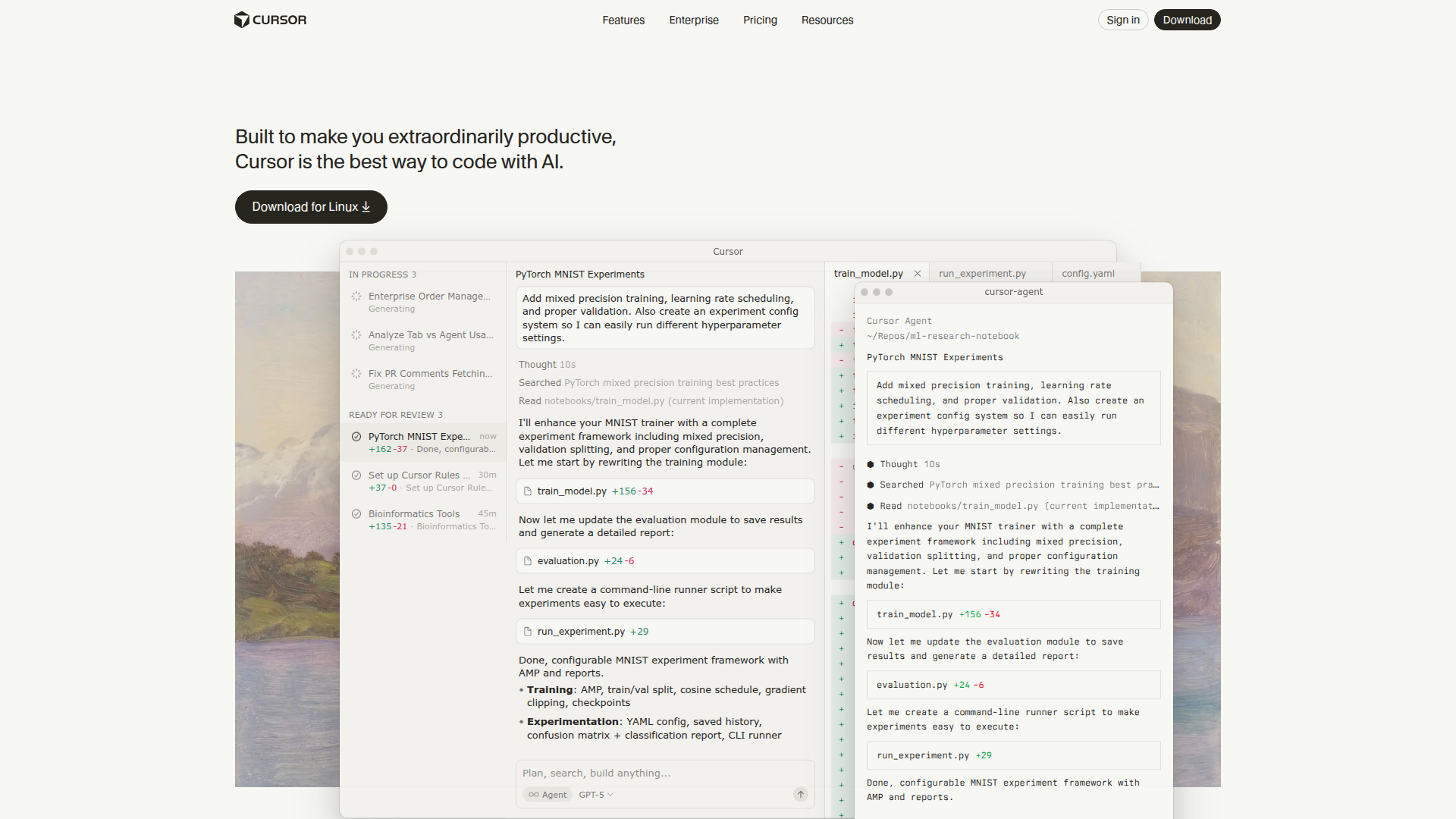The width and height of the screenshot is (1456, 819).
Task: Close the train_model.py editor tab
Action: [918, 274]
